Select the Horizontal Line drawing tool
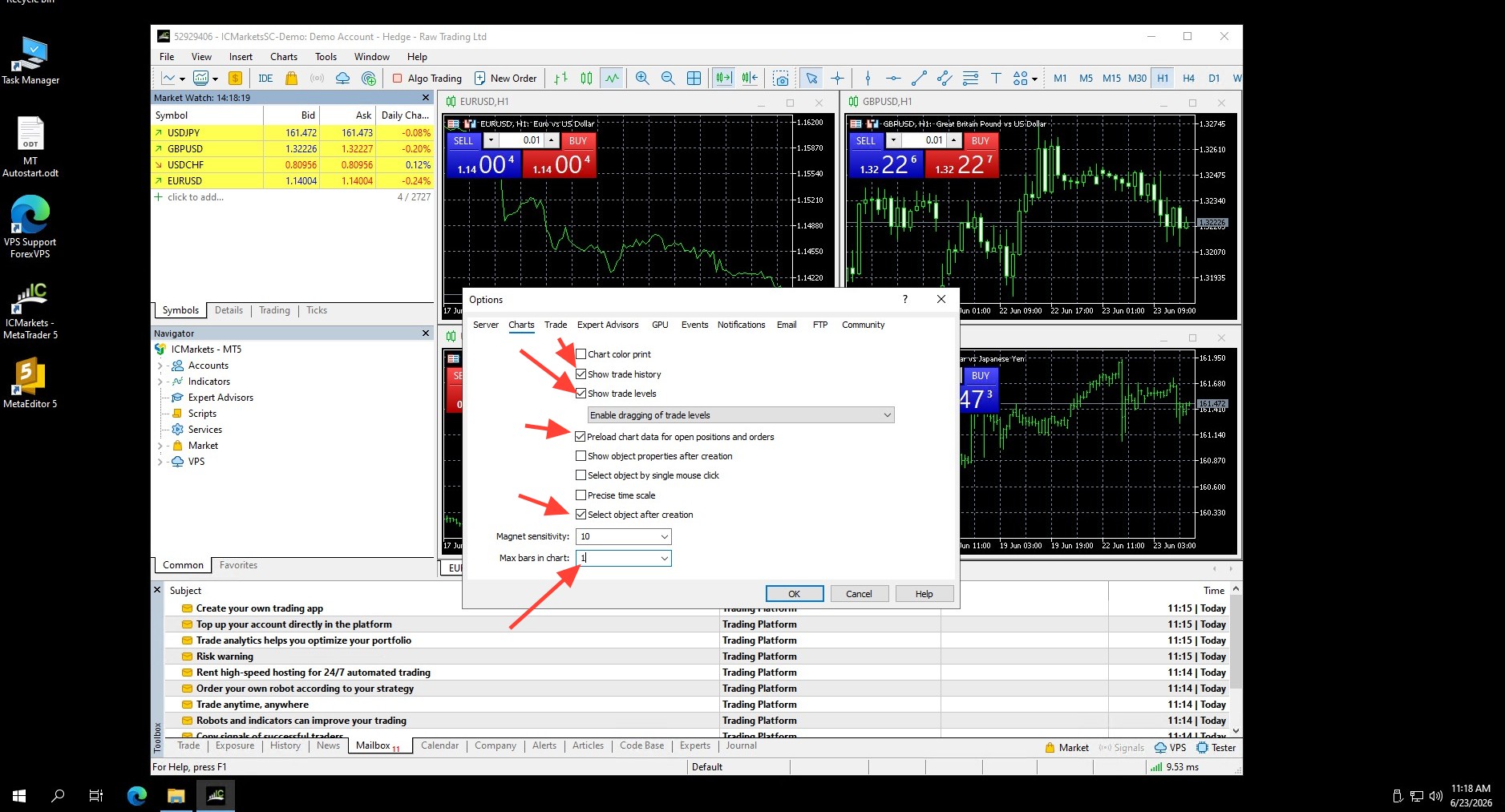The image size is (1505, 812). point(893,78)
